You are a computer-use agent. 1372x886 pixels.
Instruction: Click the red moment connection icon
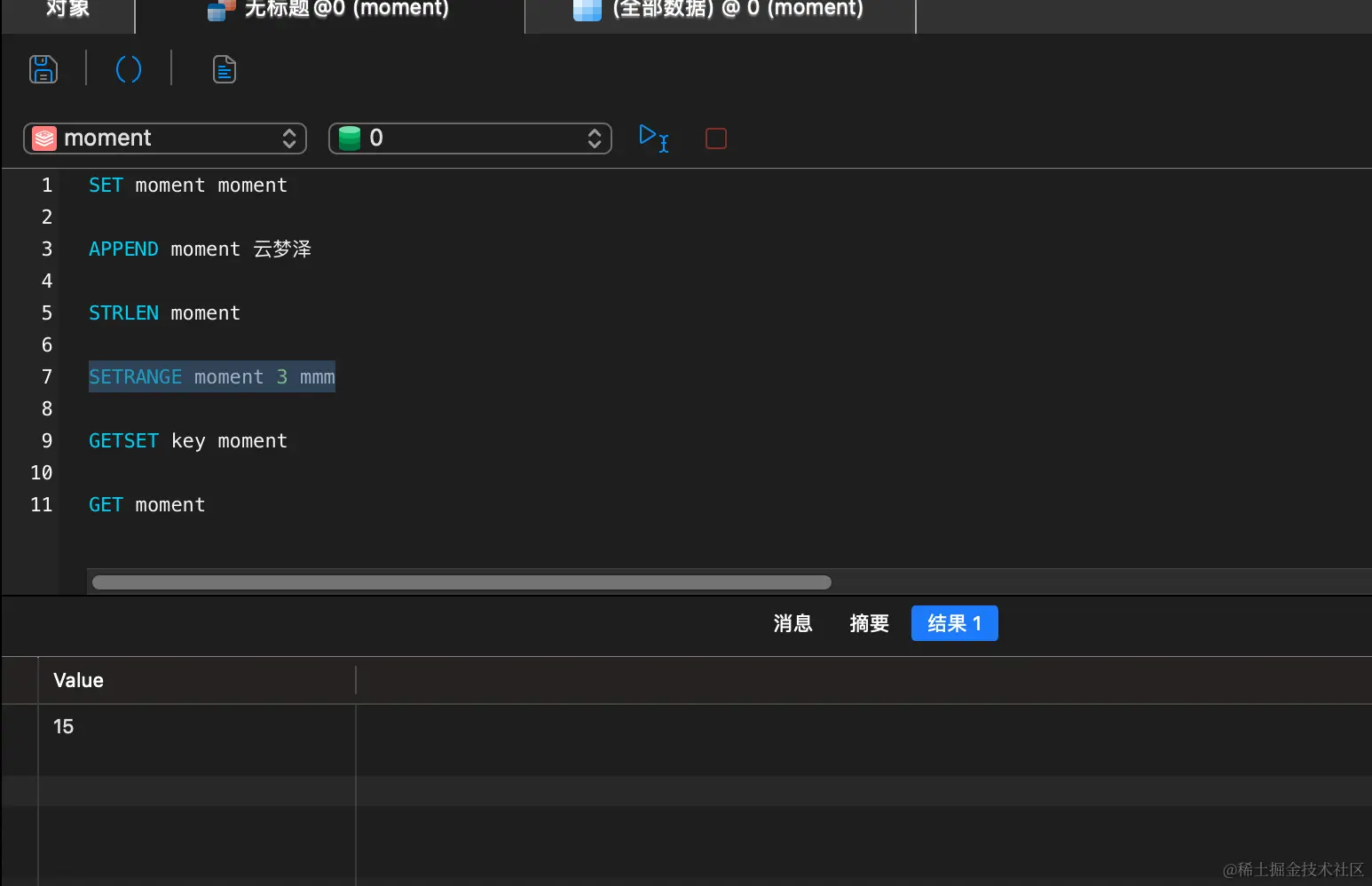[44, 138]
